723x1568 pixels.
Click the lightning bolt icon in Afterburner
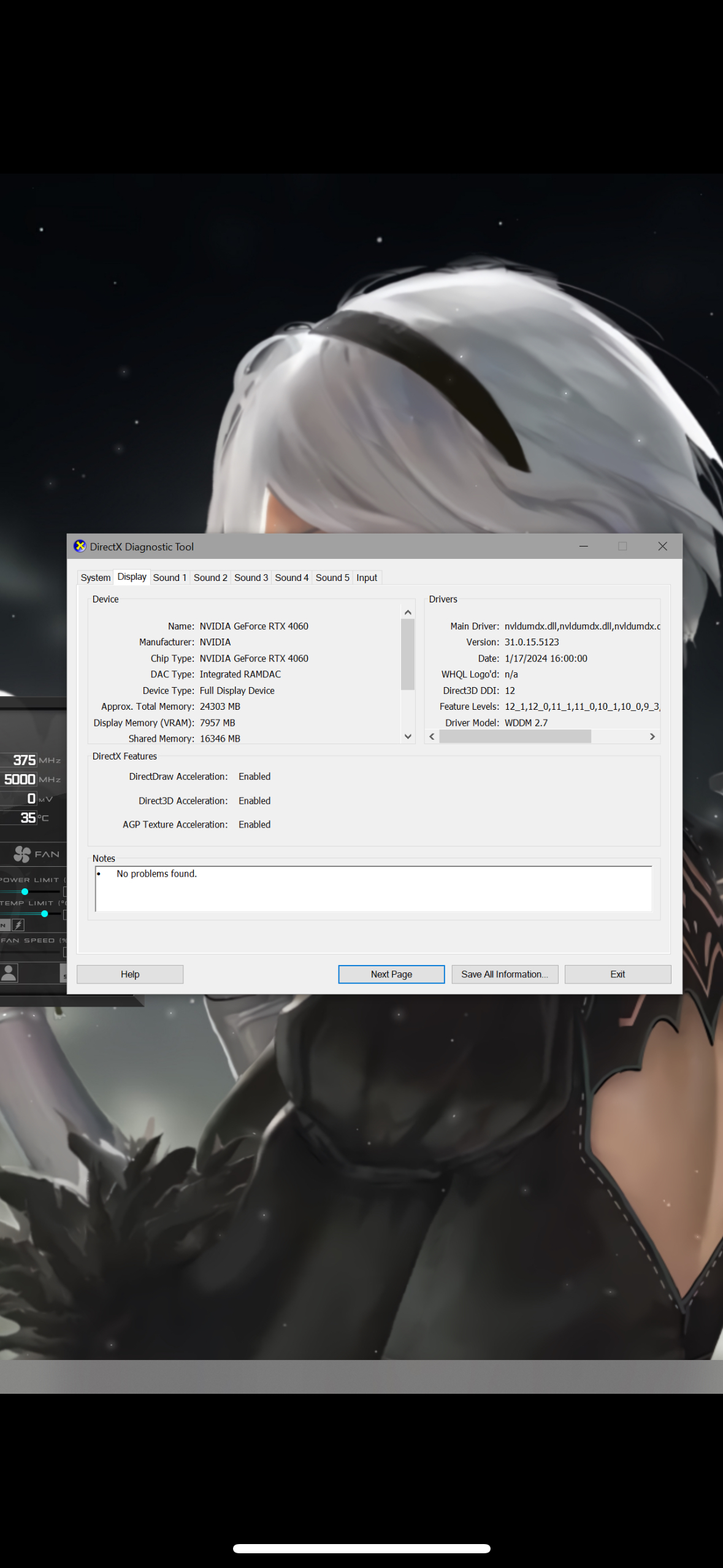pyautogui.click(x=18, y=924)
